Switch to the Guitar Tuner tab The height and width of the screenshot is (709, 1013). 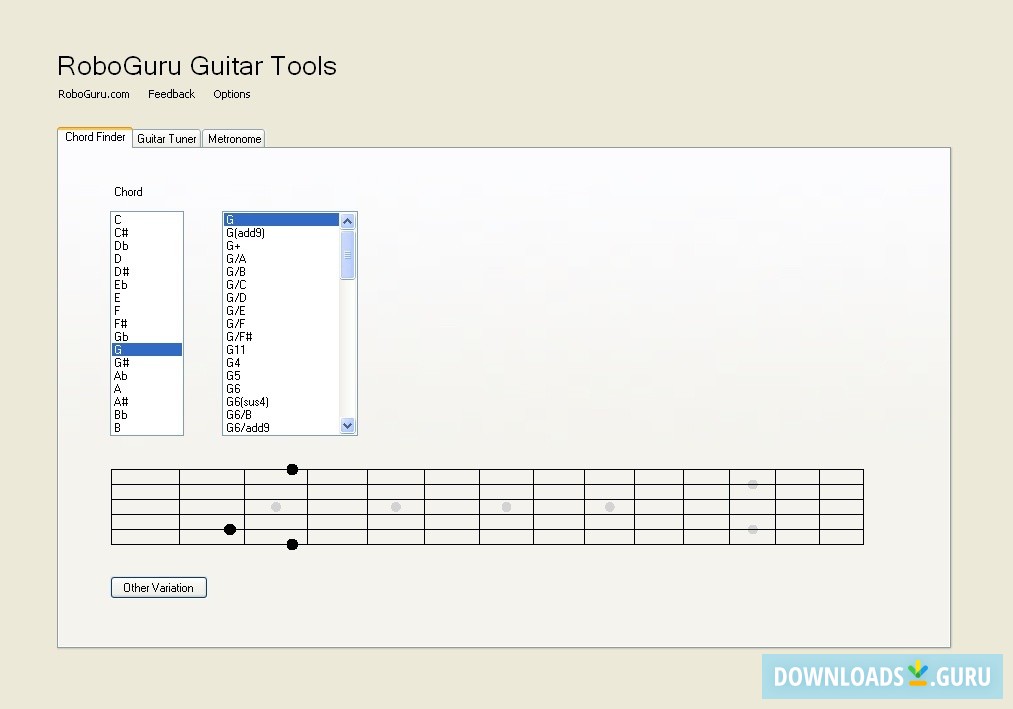[167, 138]
